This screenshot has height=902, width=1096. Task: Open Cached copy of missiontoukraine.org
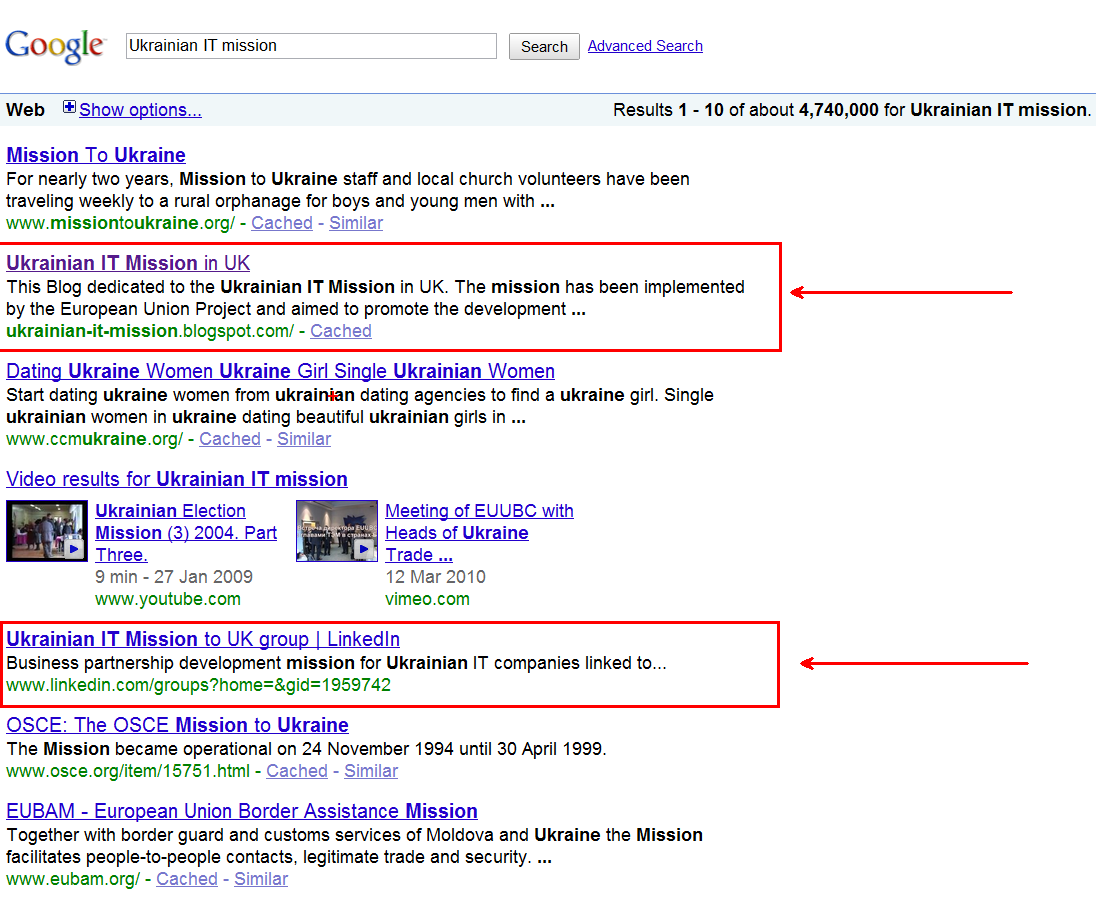point(282,223)
